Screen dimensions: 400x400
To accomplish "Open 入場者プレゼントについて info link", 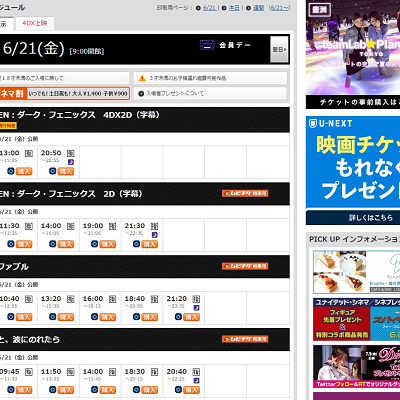I will pos(210,94).
